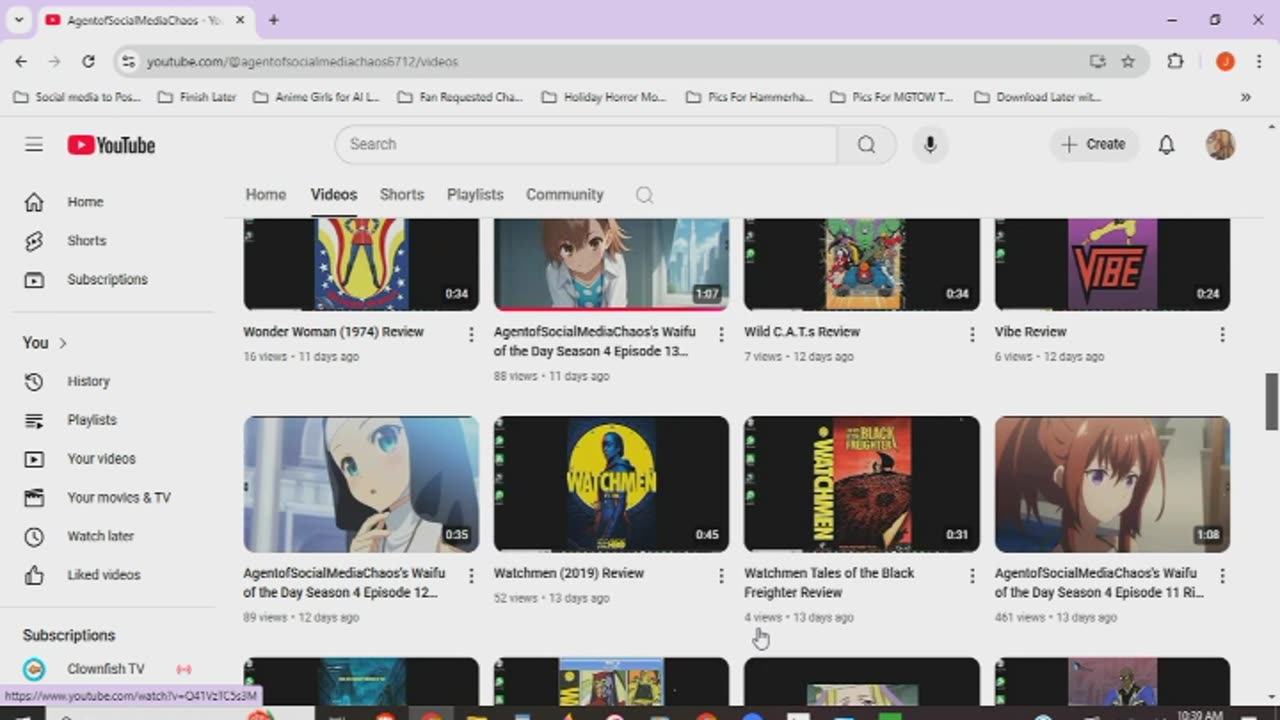
Task: Open Wonder Woman (1974) Review title
Action: (333, 332)
